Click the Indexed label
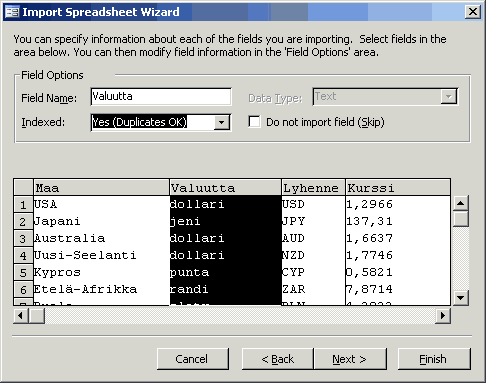Screen dimensions: 486x383 coord(43,122)
